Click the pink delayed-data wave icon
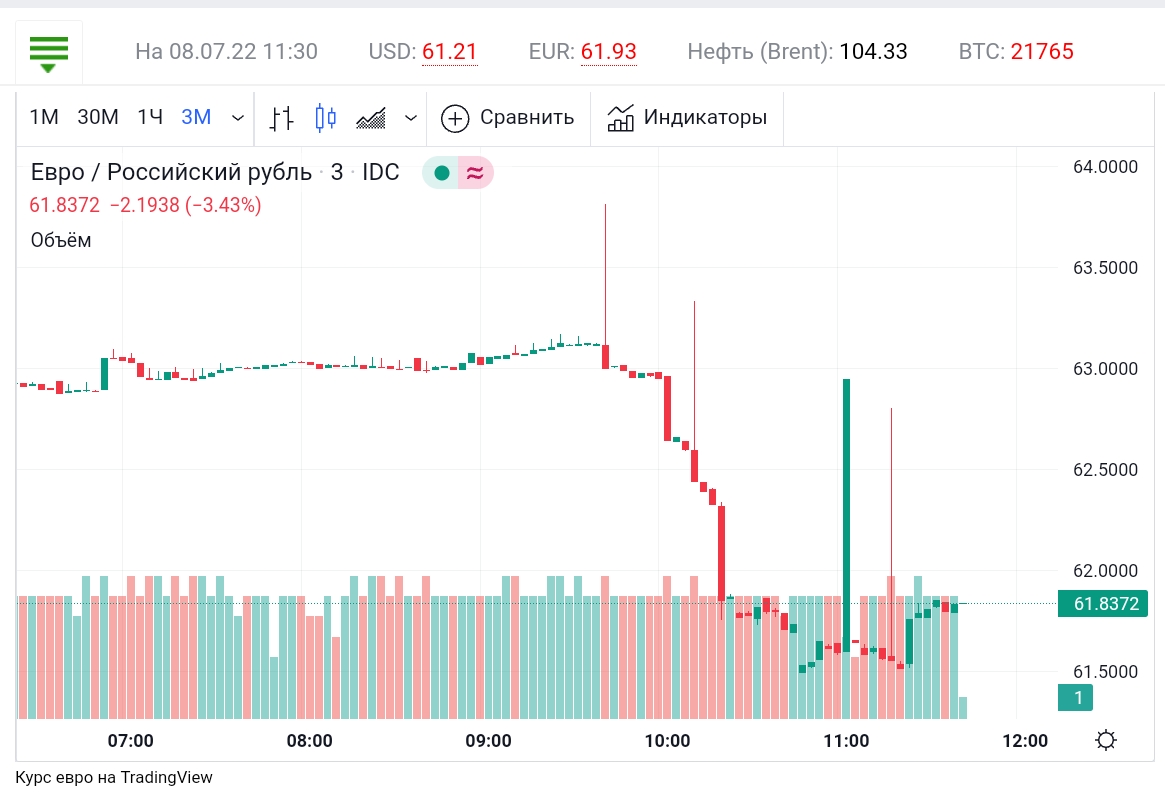1165x800 pixels. (475, 173)
